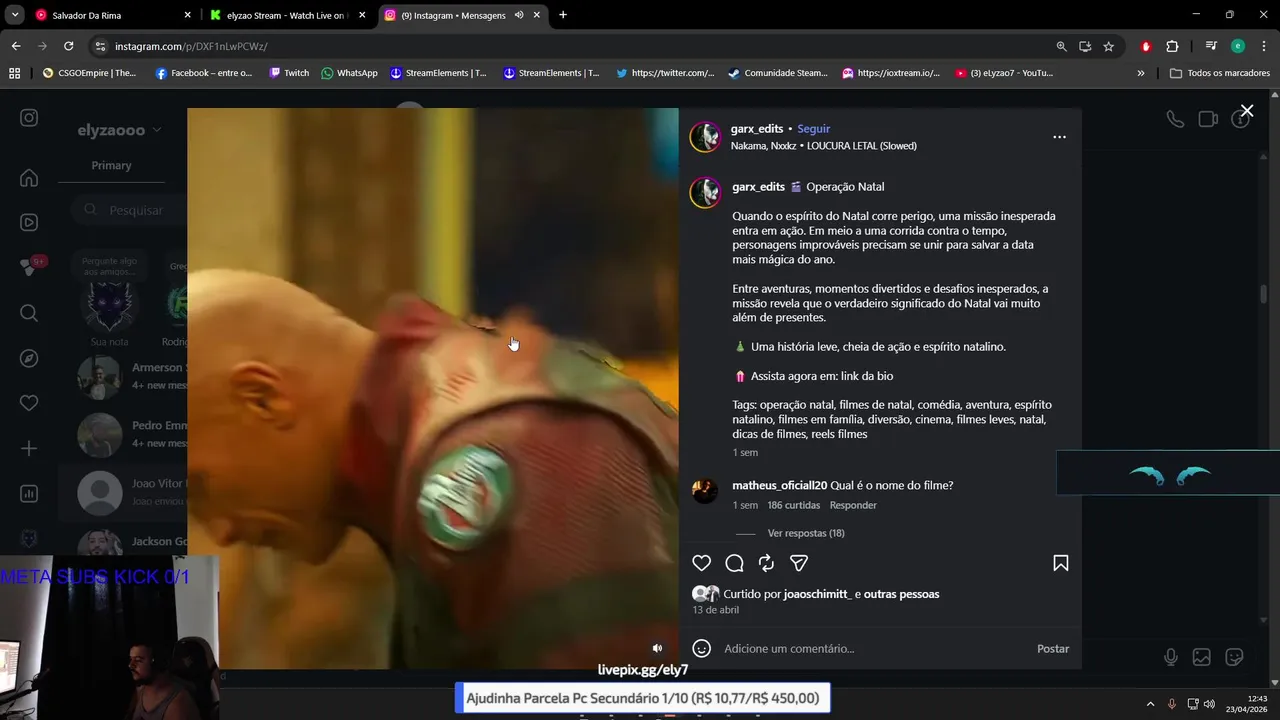The width and height of the screenshot is (1280, 720).
Task: Expand the hidden bookmarks chevron
Action: [1141, 73]
